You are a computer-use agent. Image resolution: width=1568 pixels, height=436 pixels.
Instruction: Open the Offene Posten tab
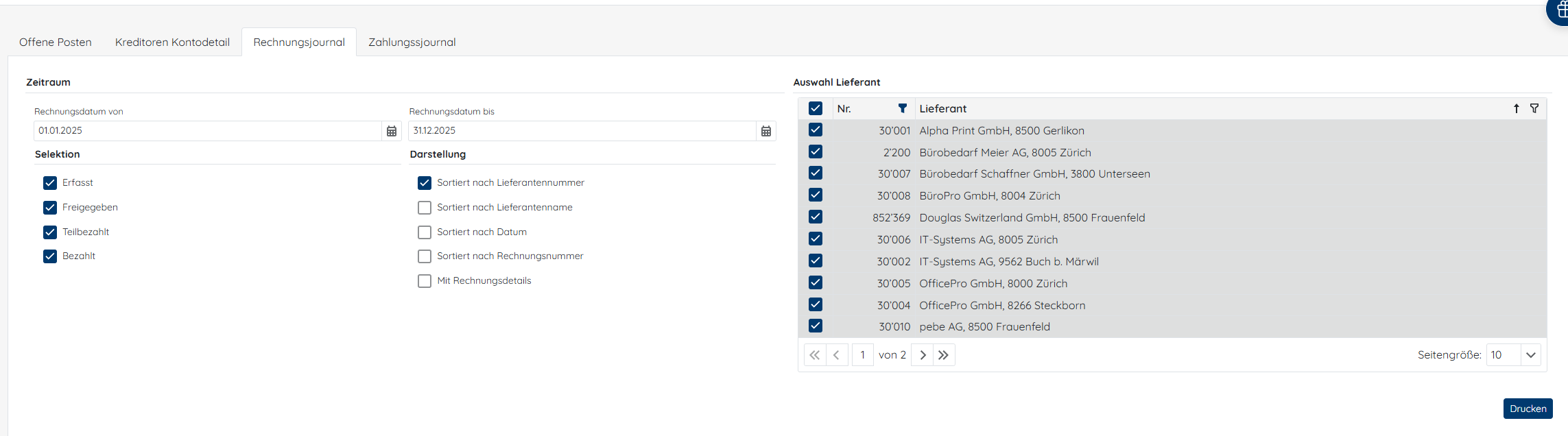(56, 43)
